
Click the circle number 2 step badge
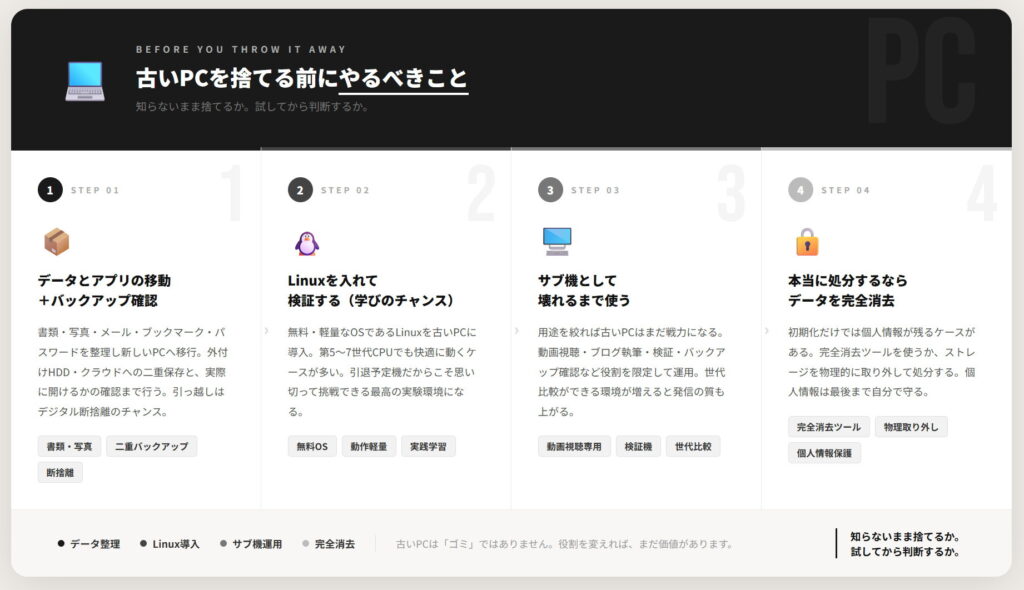[300, 190]
